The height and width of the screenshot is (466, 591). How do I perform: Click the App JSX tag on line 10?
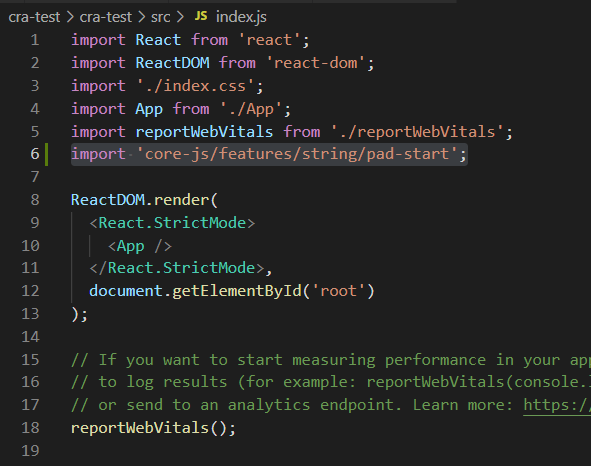point(140,246)
